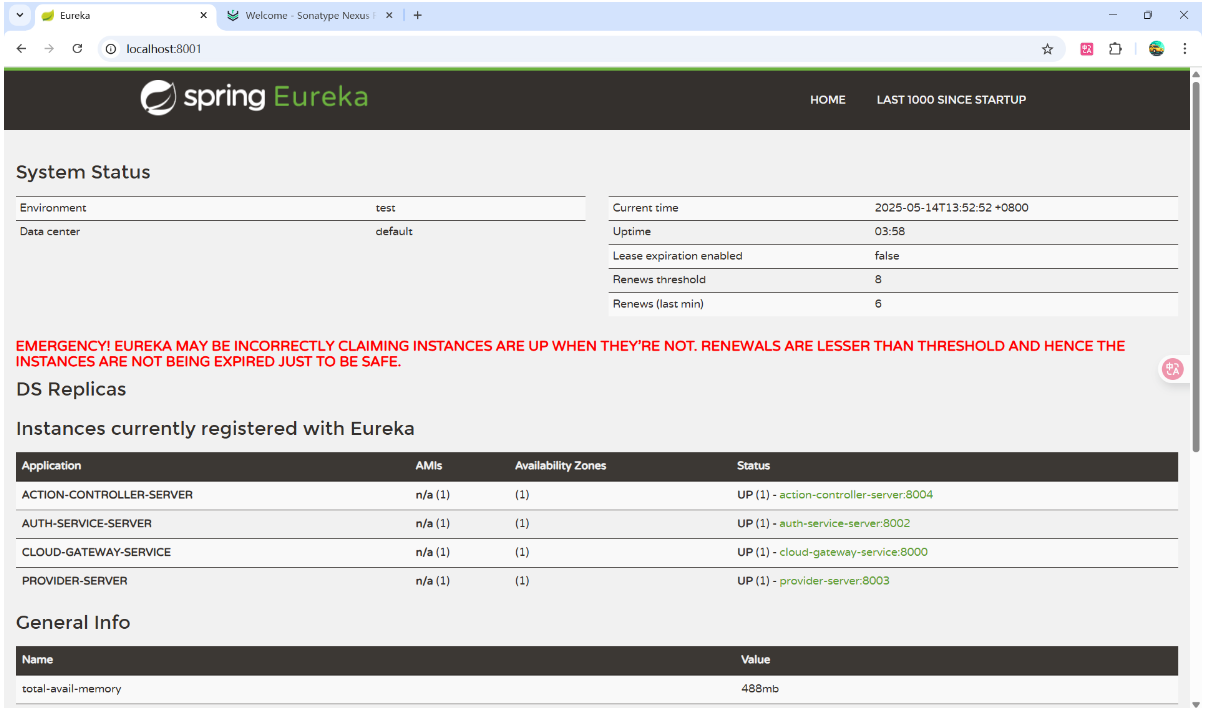Open LAST 1000 SINCE STARTUP page
Image resolution: width=1206 pixels, height=714 pixels.
pos(951,99)
